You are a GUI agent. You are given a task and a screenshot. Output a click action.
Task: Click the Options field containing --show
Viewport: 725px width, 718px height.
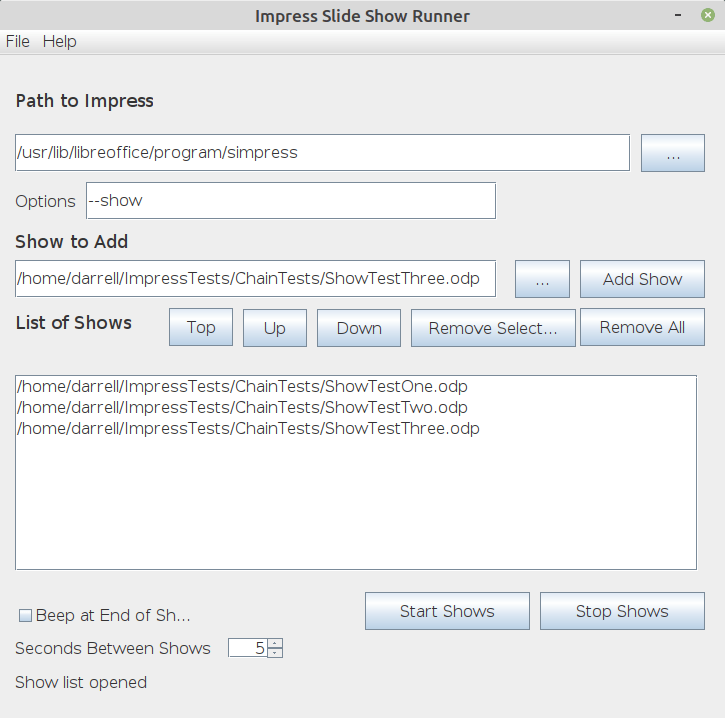(x=290, y=200)
